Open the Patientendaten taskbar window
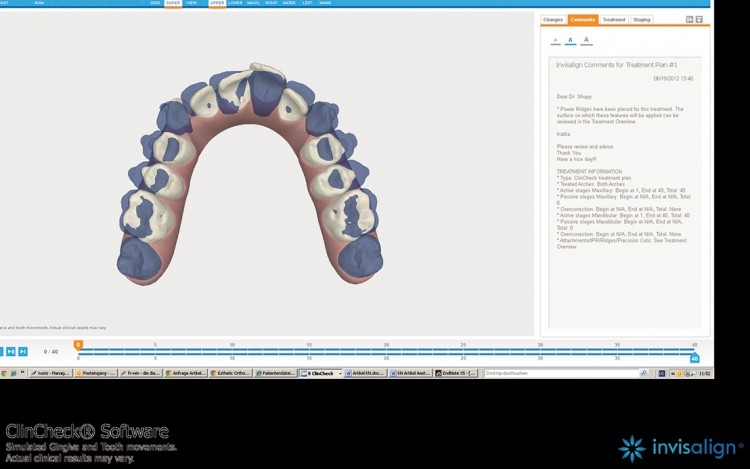750x469 pixels. (276, 373)
